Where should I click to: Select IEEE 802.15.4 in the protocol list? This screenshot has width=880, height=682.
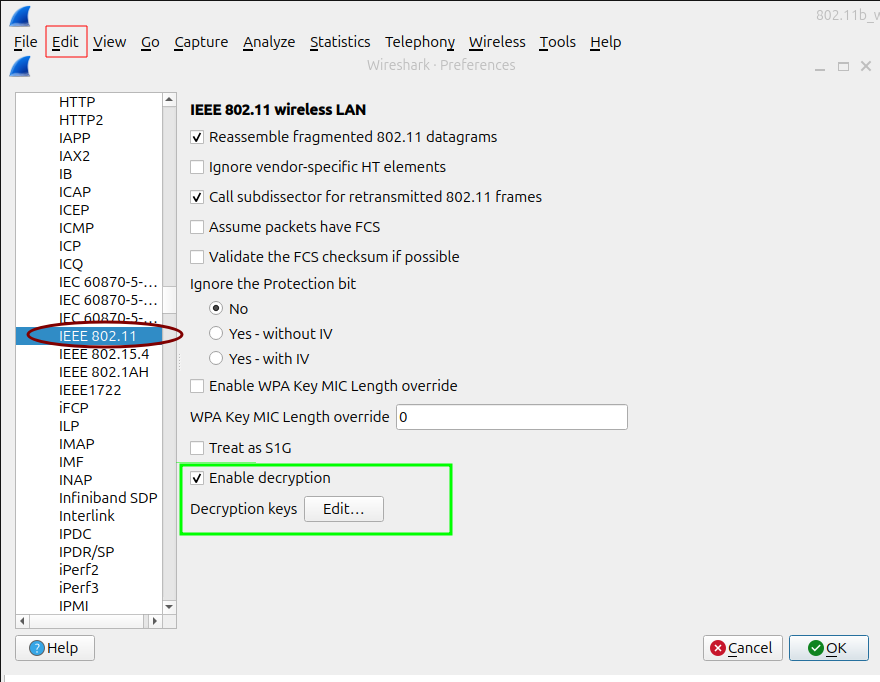[x=102, y=353]
